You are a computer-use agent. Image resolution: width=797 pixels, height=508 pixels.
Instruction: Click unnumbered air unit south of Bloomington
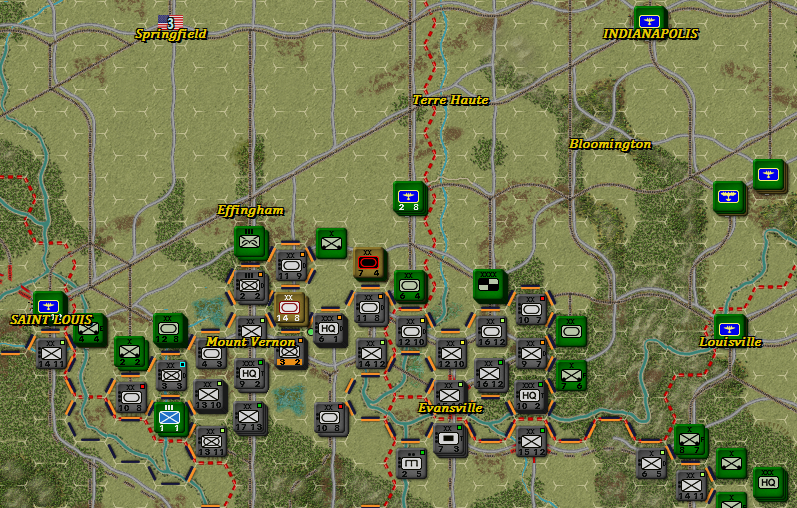pos(728,197)
